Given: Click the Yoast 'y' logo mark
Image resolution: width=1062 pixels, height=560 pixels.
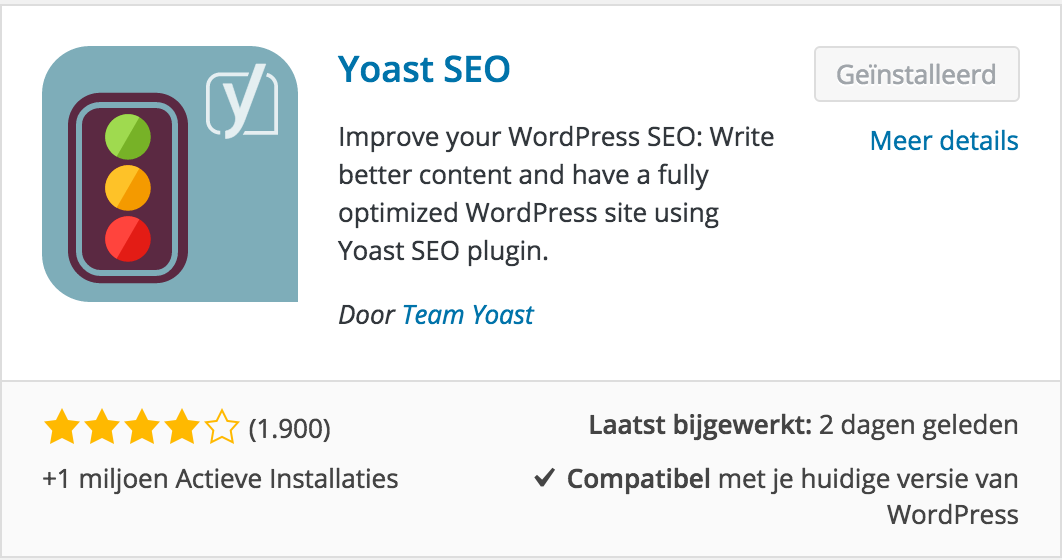Looking at the screenshot, I should pyautogui.click(x=242, y=102).
